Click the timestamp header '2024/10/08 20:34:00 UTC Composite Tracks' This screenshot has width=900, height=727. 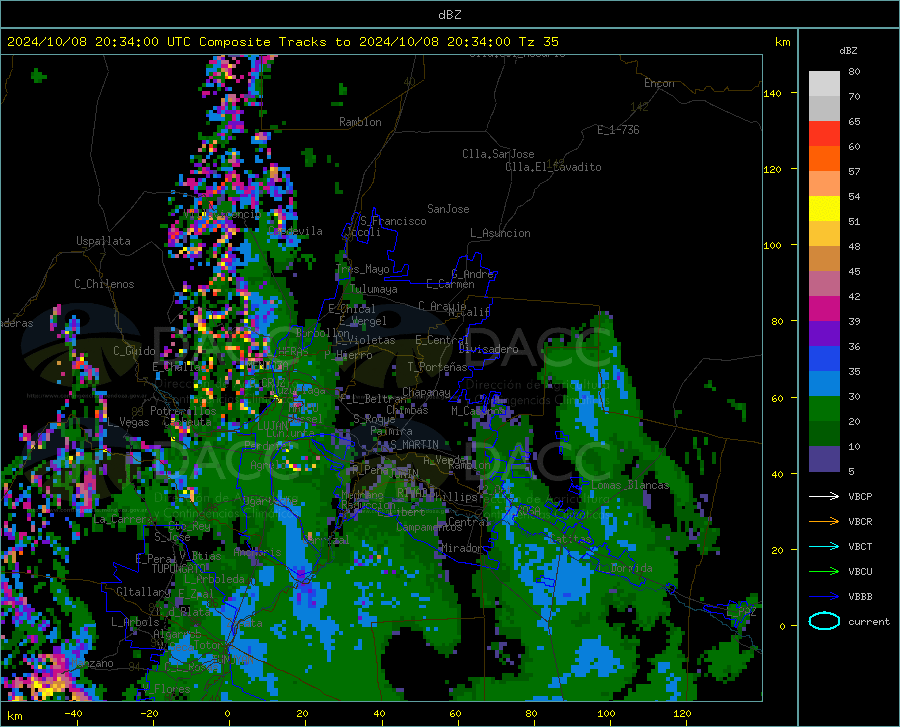click(166, 42)
